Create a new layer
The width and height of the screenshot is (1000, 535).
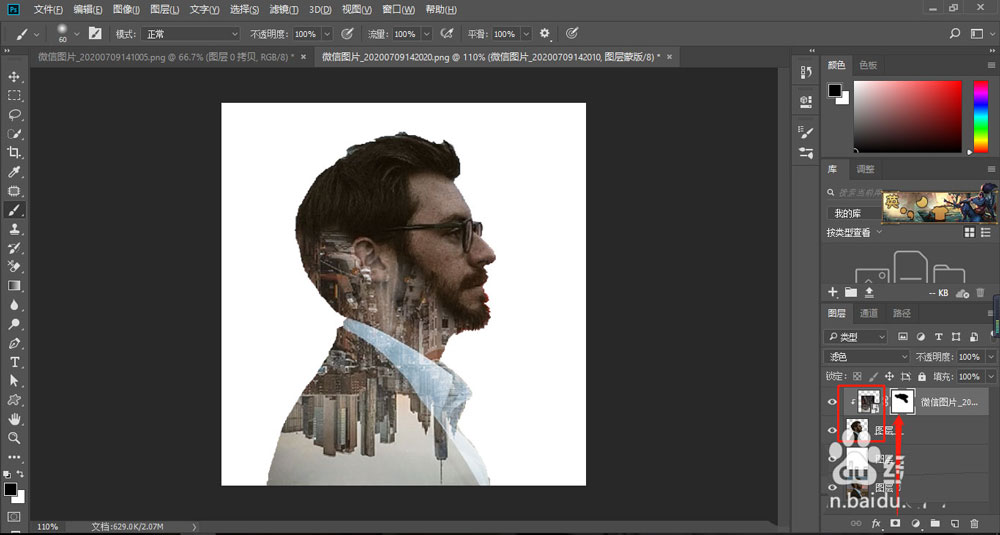(x=955, y=523)
